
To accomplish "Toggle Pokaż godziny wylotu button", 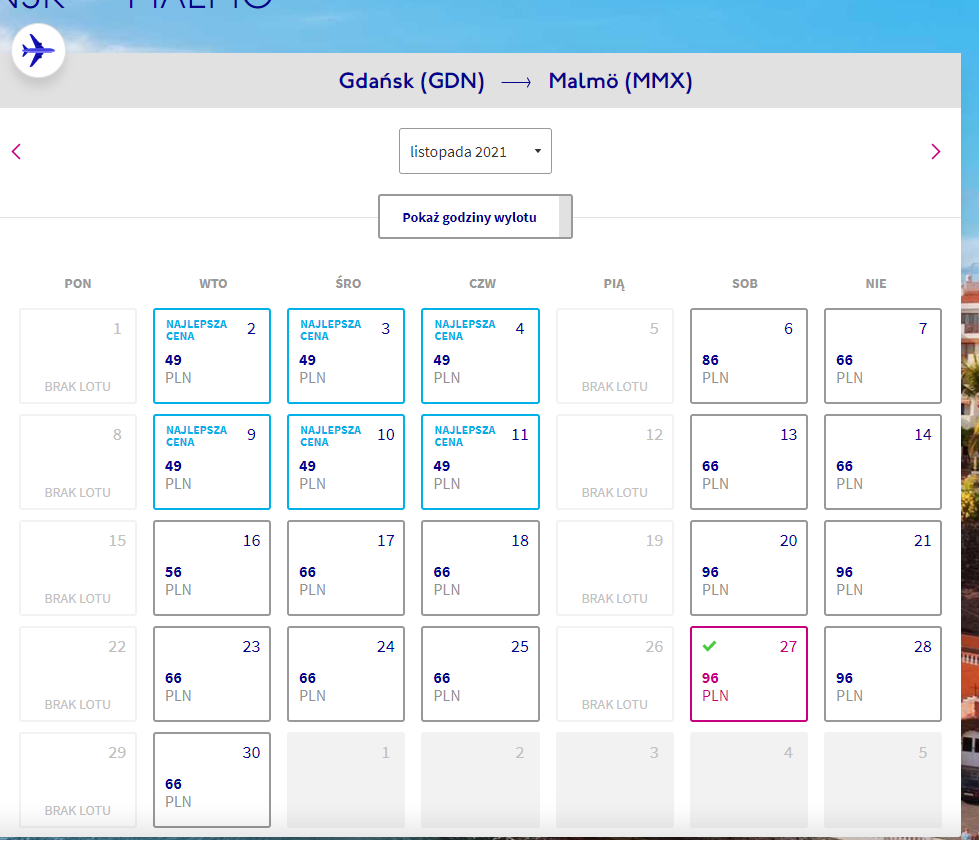I will point(475,217).
